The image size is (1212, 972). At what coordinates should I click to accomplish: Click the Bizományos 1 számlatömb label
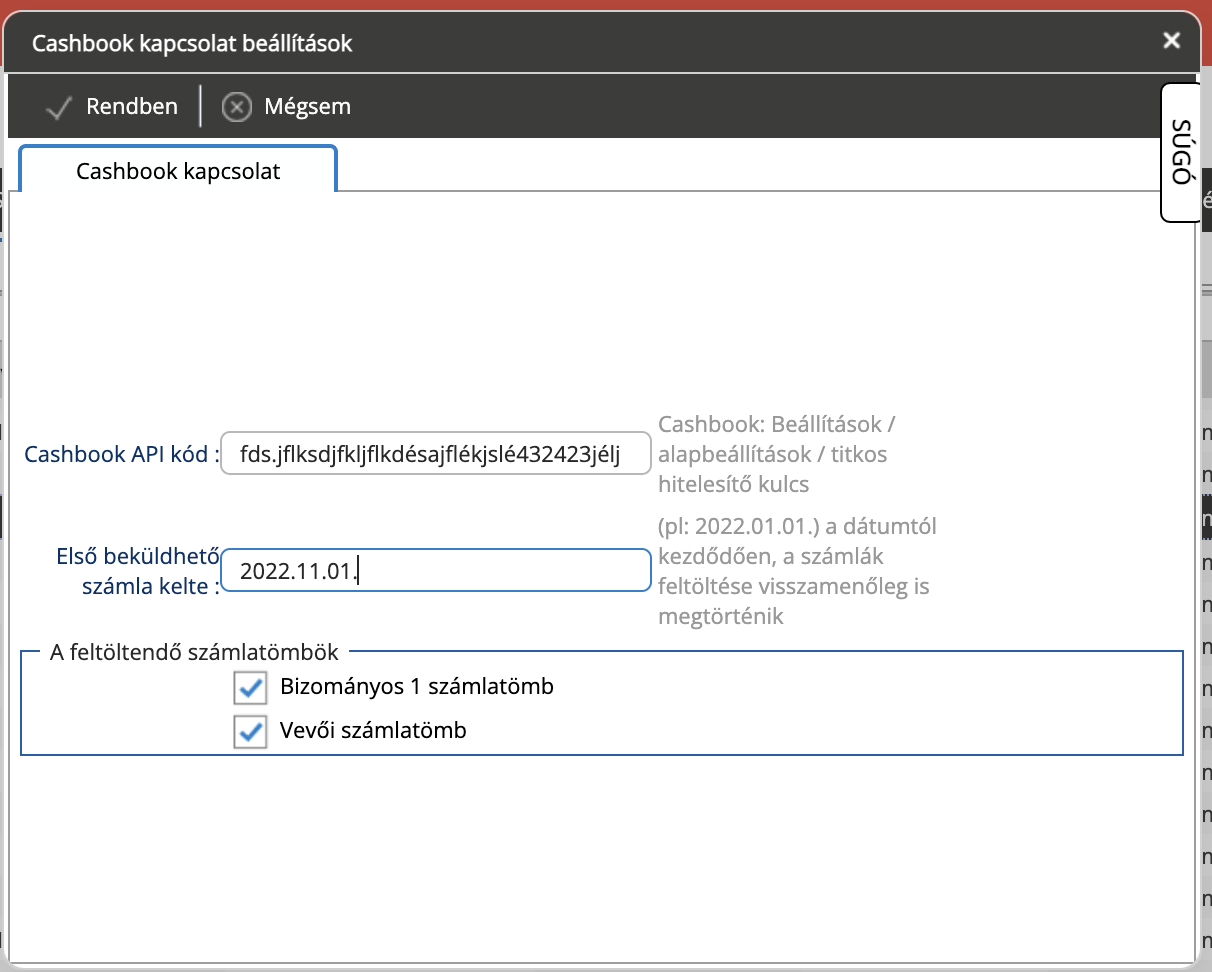point(417,687)
